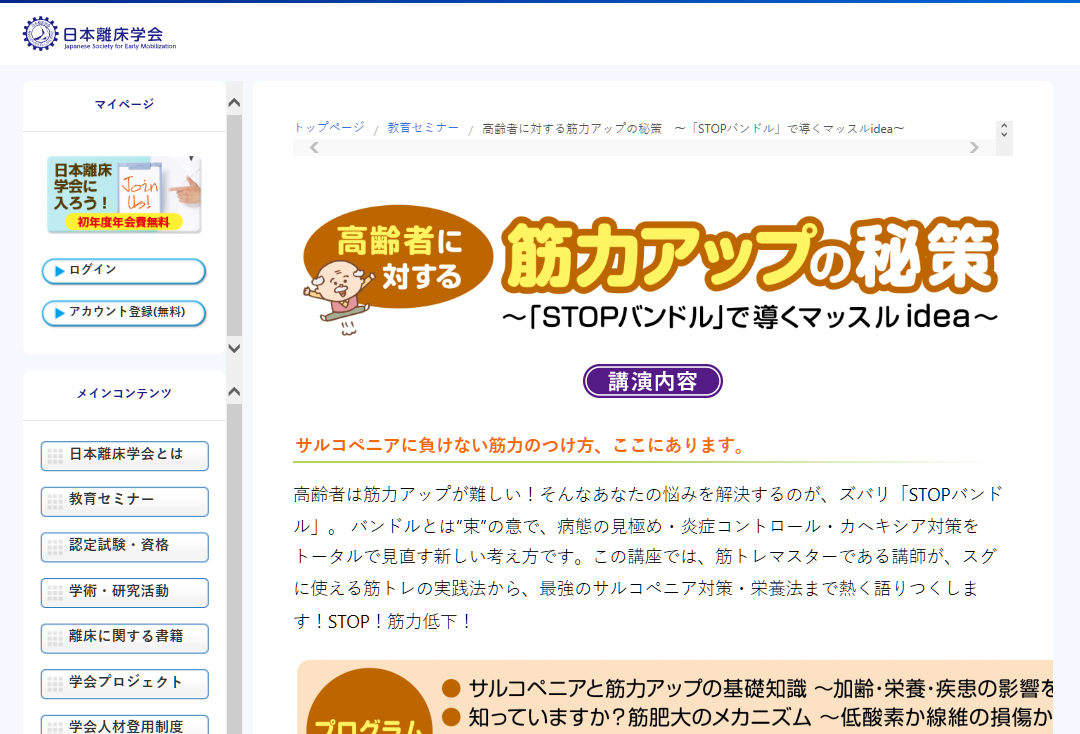Click the 筋力アップの秘策 banner title image

[749, 256]
